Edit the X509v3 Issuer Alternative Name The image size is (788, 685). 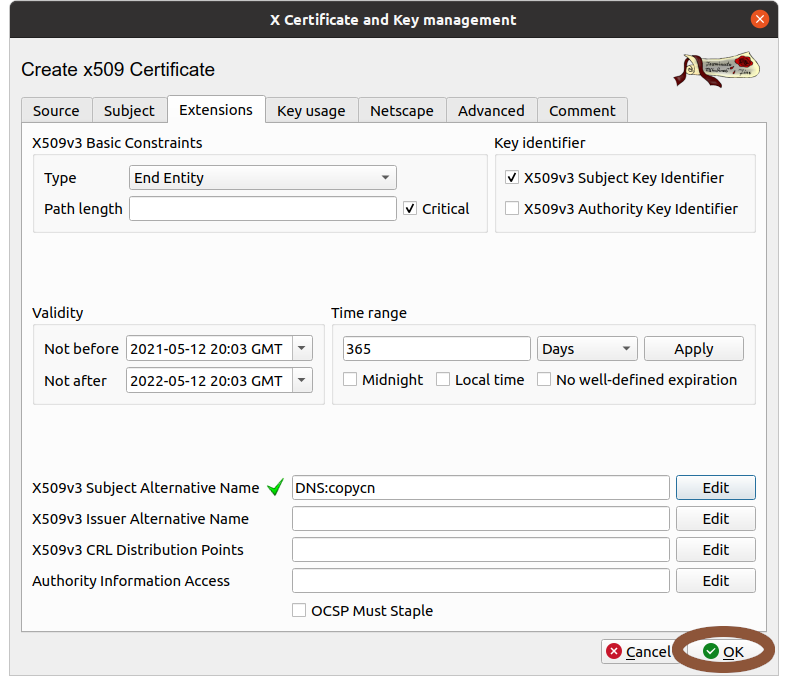pyautogui.click(x=716, y=519)
